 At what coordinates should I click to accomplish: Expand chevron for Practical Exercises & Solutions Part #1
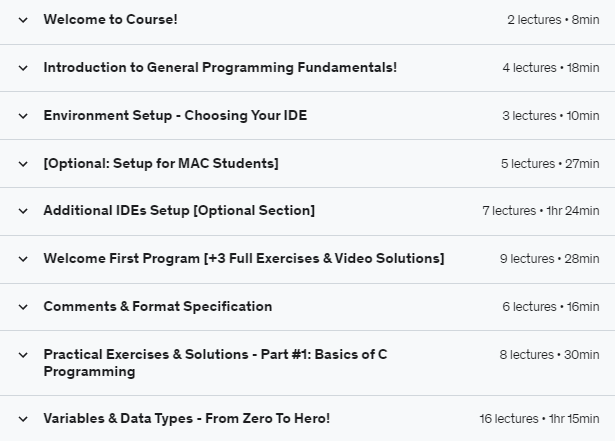pyautogui.click(x=23, y=355)
